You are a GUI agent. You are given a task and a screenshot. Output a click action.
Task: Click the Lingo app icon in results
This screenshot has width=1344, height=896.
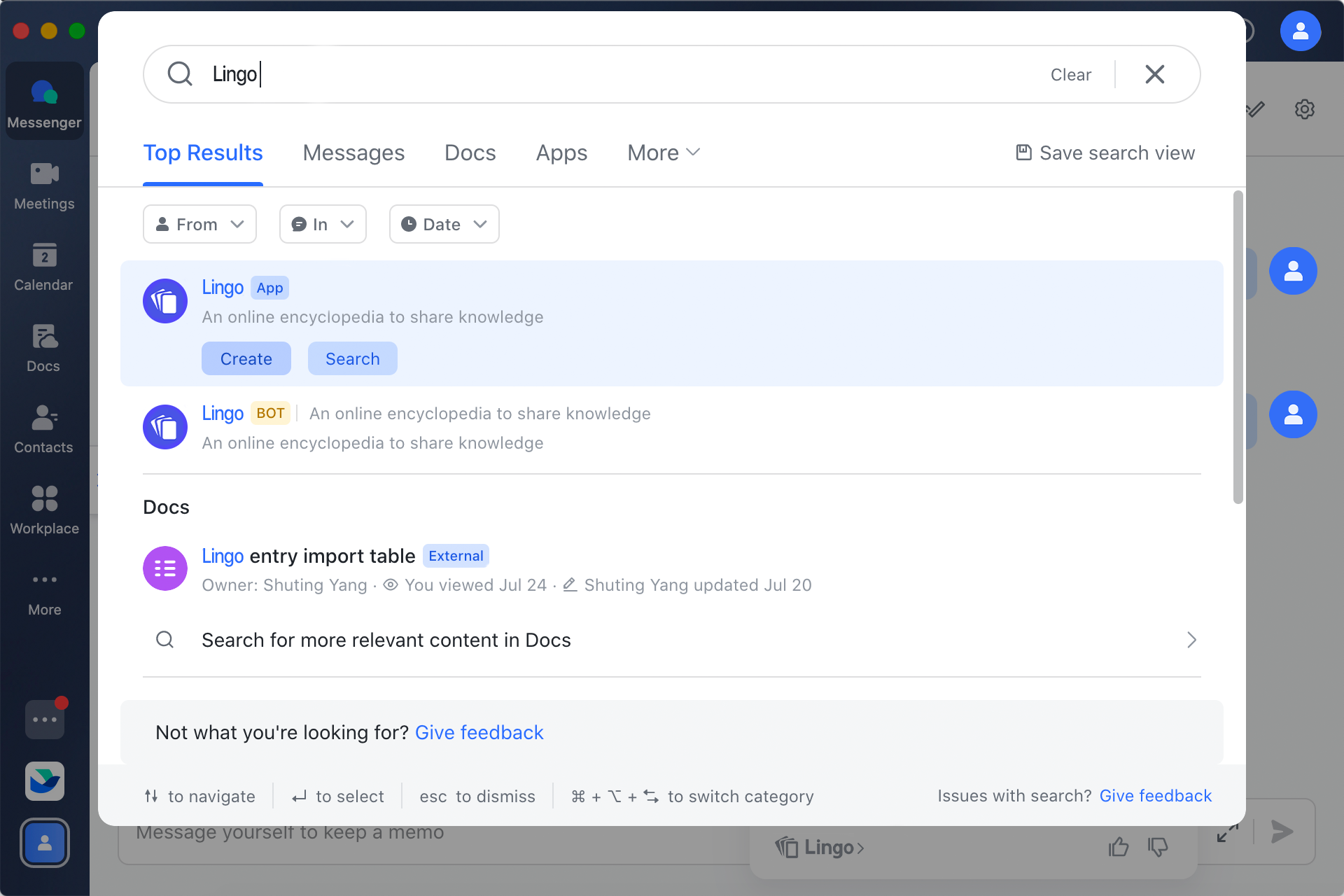(x=164, y=301)
